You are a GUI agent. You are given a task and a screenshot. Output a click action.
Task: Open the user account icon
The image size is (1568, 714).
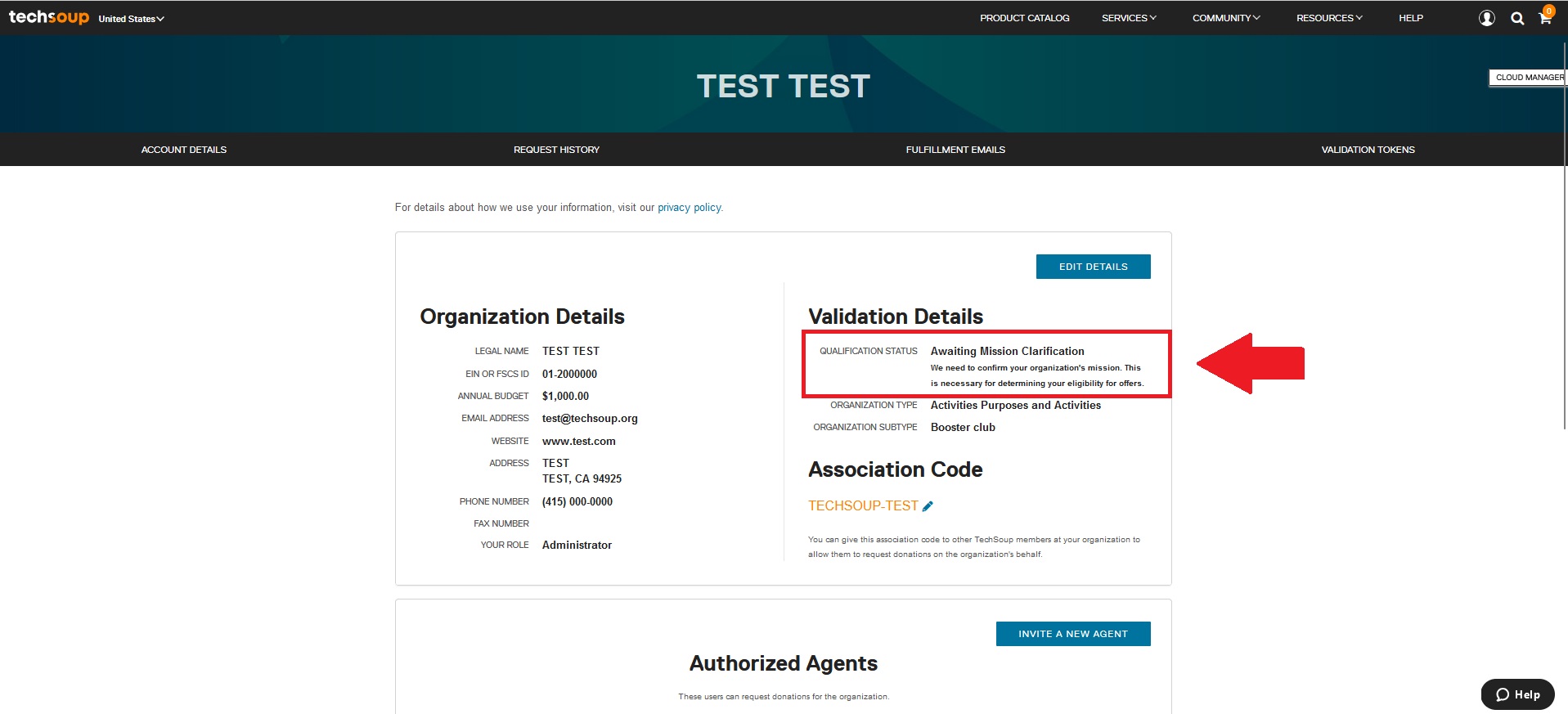(1487, 18)
